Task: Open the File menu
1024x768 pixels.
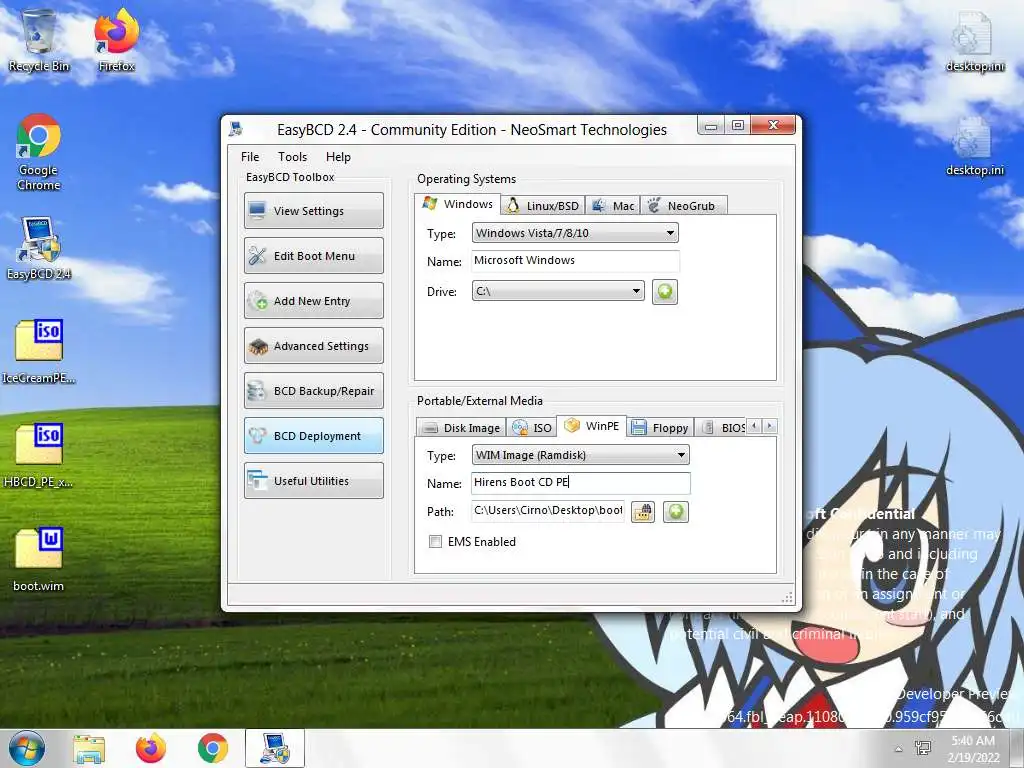Action: pos(250,157)
